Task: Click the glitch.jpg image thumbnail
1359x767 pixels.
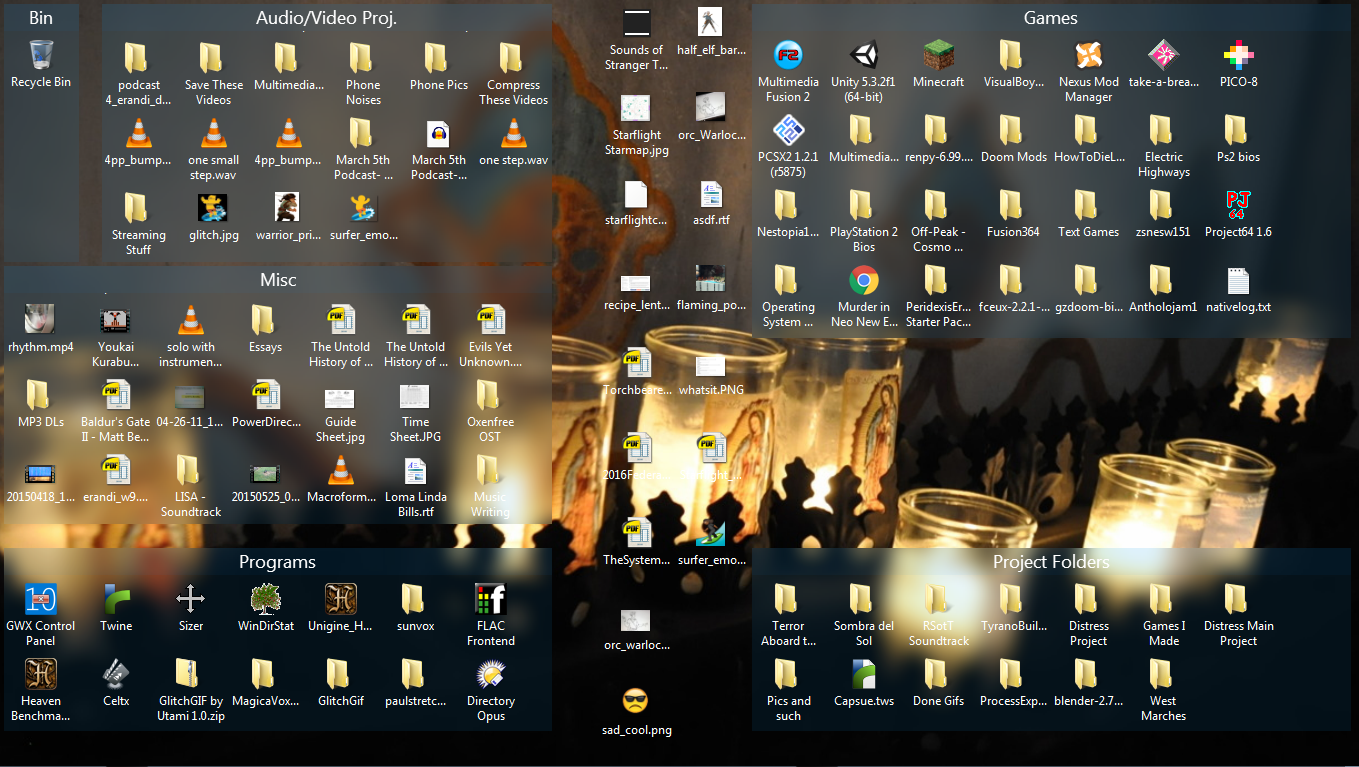Action: (213, 208)
